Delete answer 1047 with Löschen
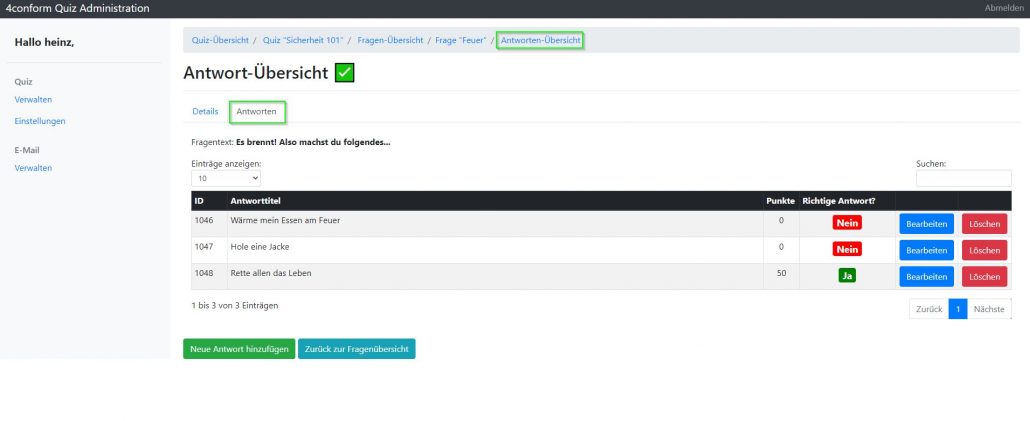Viewport: 1030px width, 421px height. point(984,250)
